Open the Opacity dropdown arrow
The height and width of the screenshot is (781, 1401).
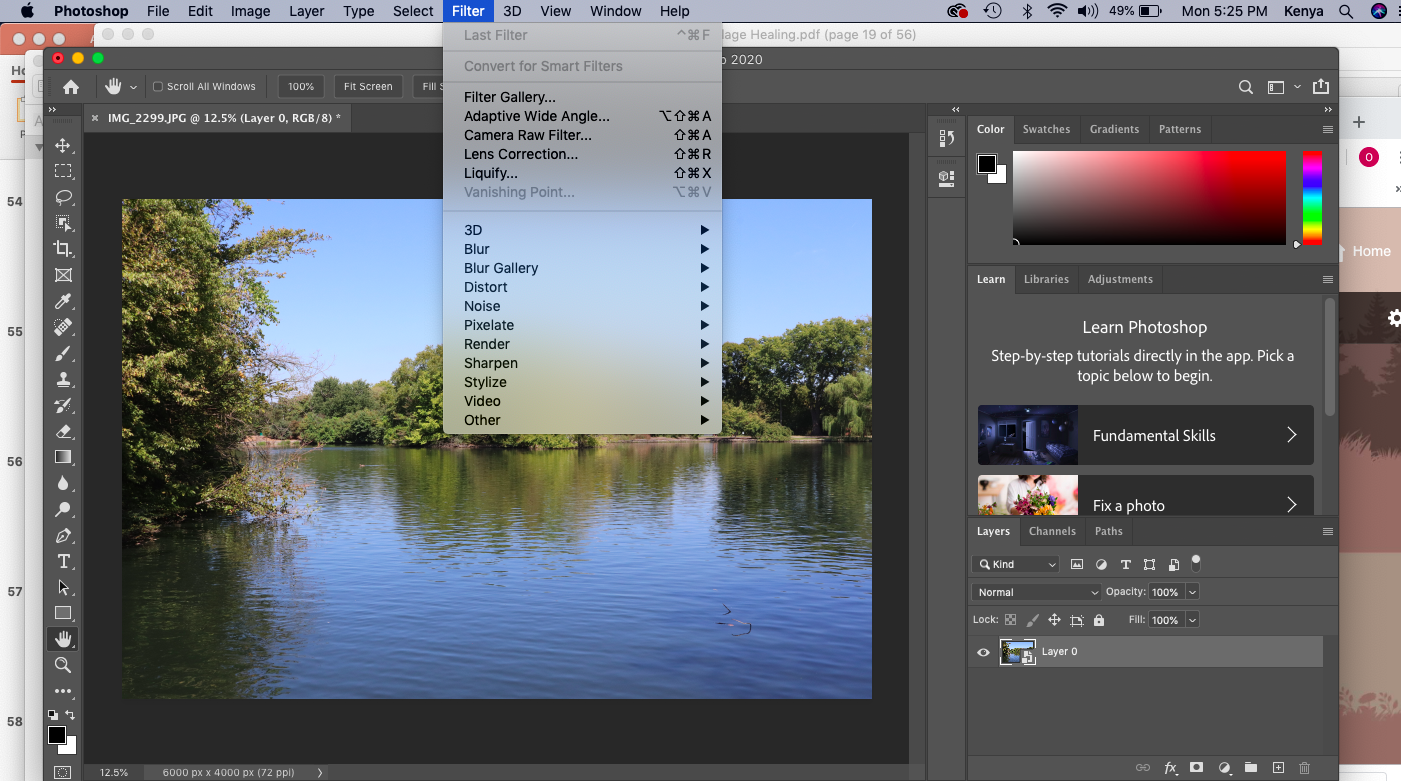tap(1194, 591)
